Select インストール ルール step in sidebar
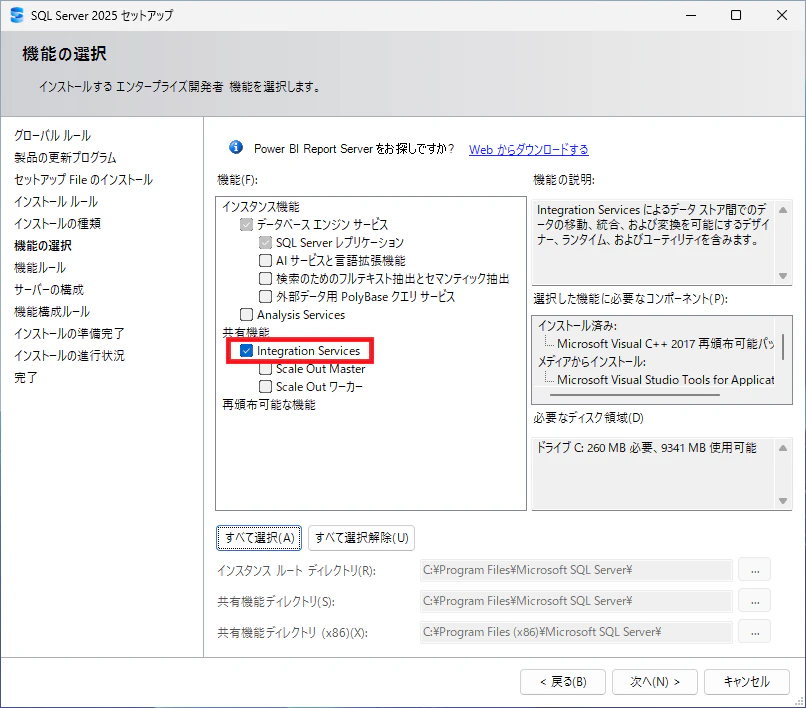This screenshot has height=708, width=806. (x=56, y=202)
